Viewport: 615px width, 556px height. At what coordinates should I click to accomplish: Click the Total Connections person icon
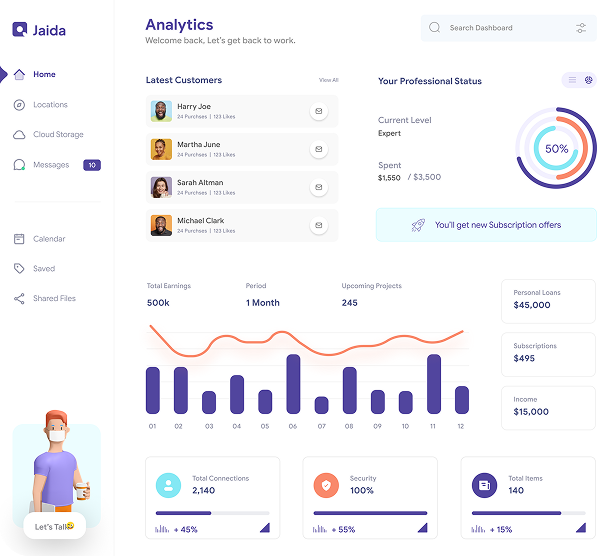click(x=169, y=485)
